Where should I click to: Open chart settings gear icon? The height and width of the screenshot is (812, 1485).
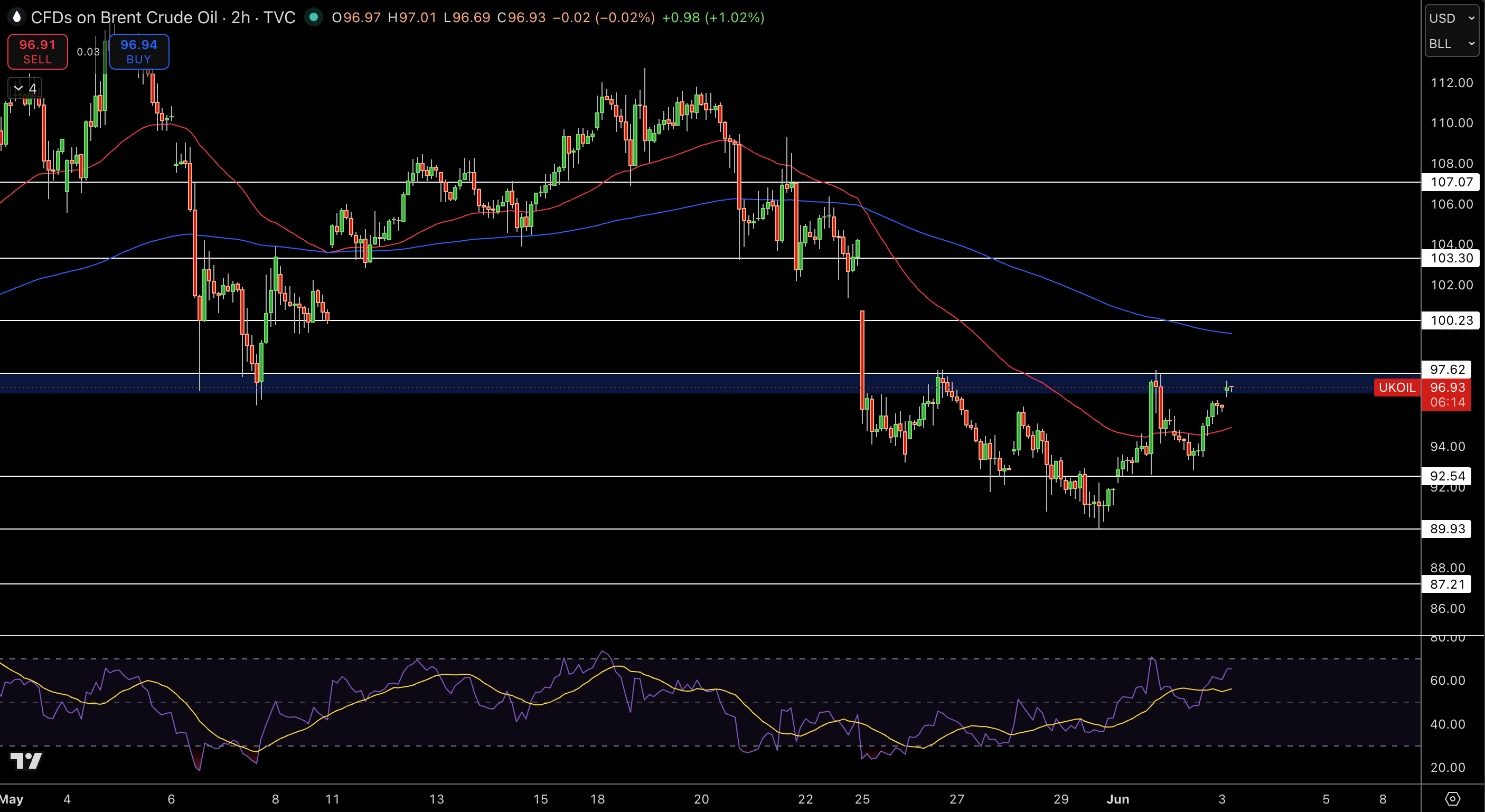click(x=1453, y=799)
